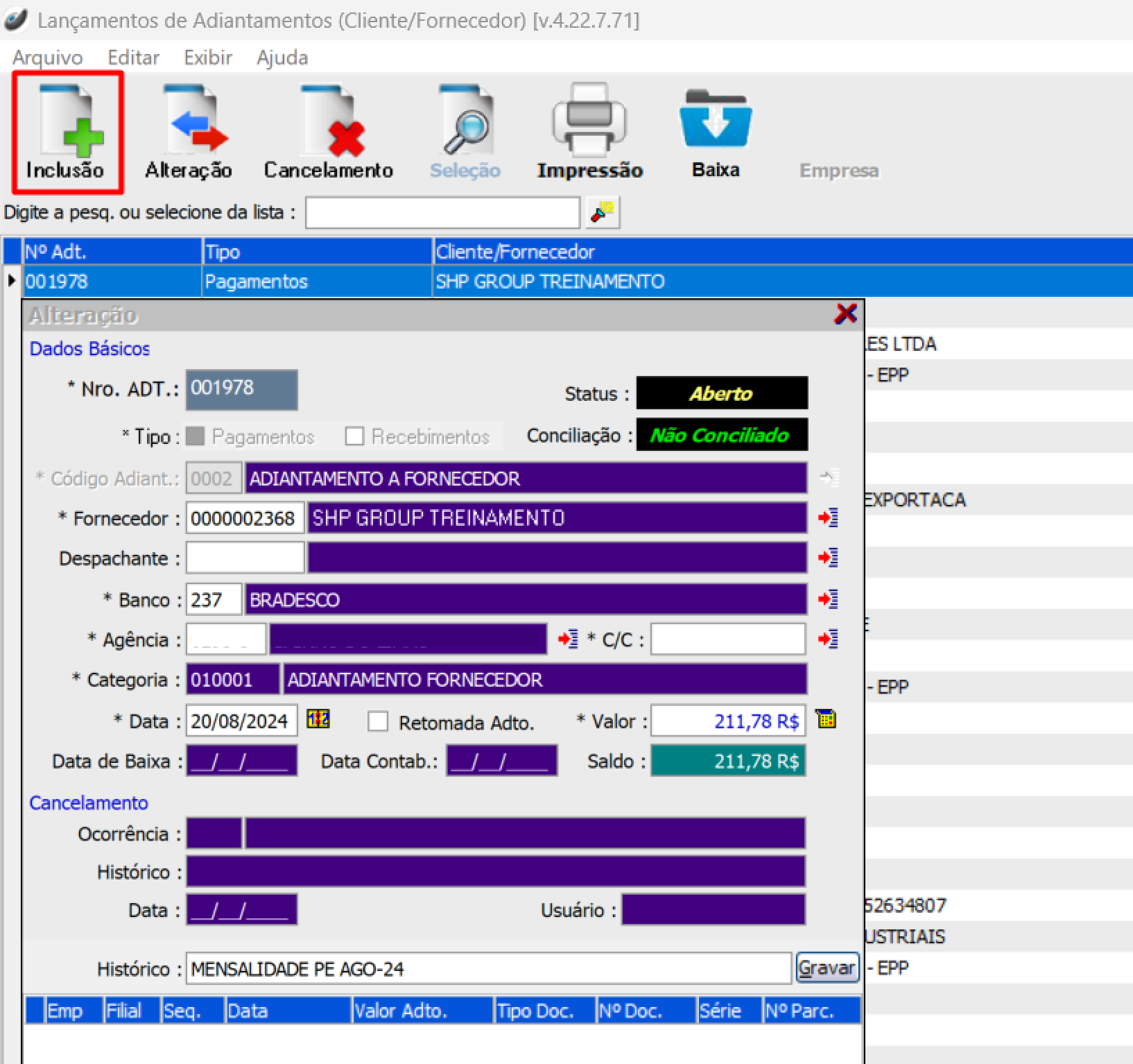This screenshot has width=1133, height=1064.
Task: Toggle the Pagamentos type checkbox
Action: click(x=196, y=436)
